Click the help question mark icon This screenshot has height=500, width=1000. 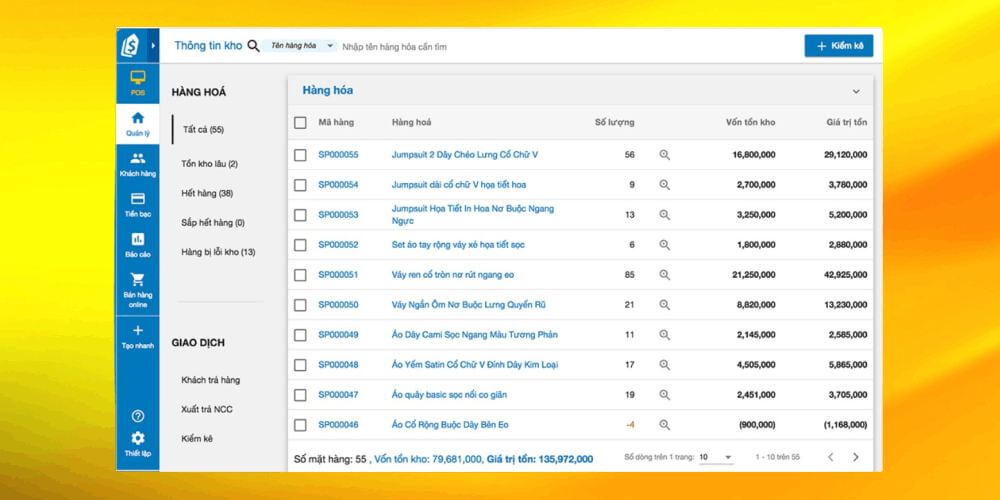[x=137, y=416]
